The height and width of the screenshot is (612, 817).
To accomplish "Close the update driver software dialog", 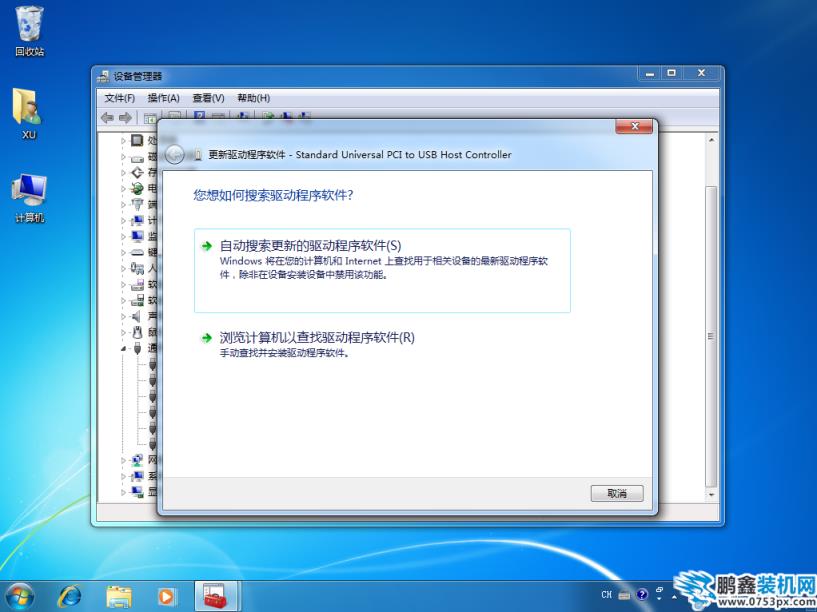I will tap(634, 126).
